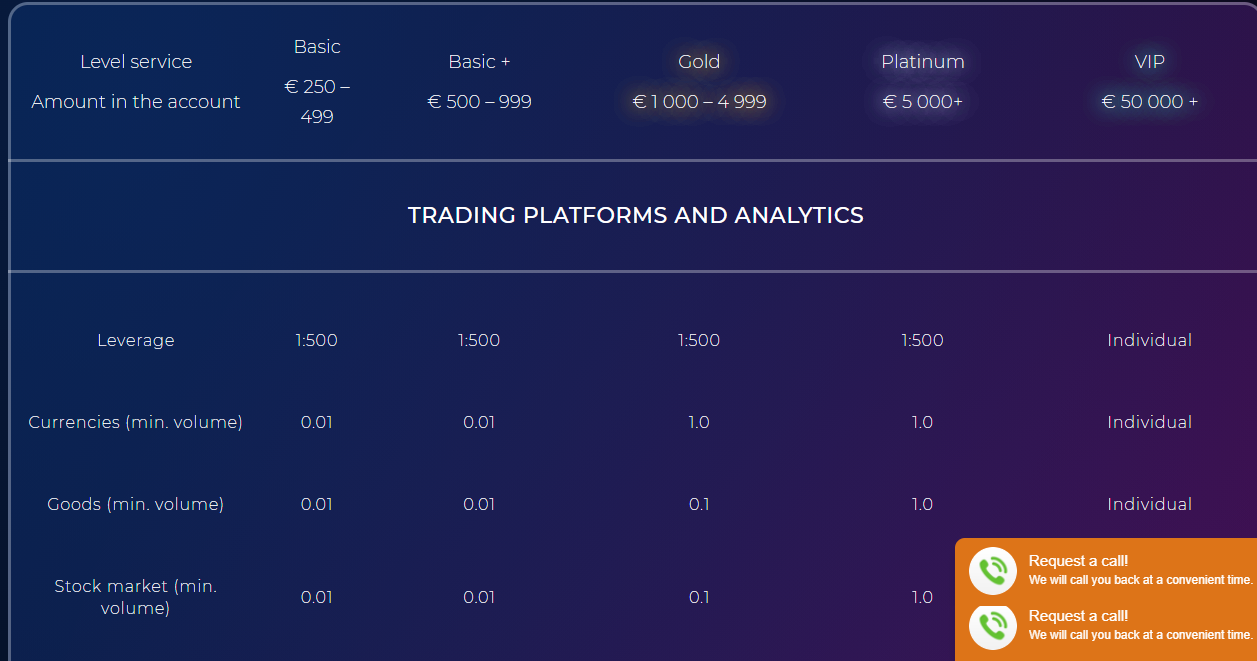Select the Platinum account level header
This screenshot has height=661, width=1257.
tap(922, 62)
